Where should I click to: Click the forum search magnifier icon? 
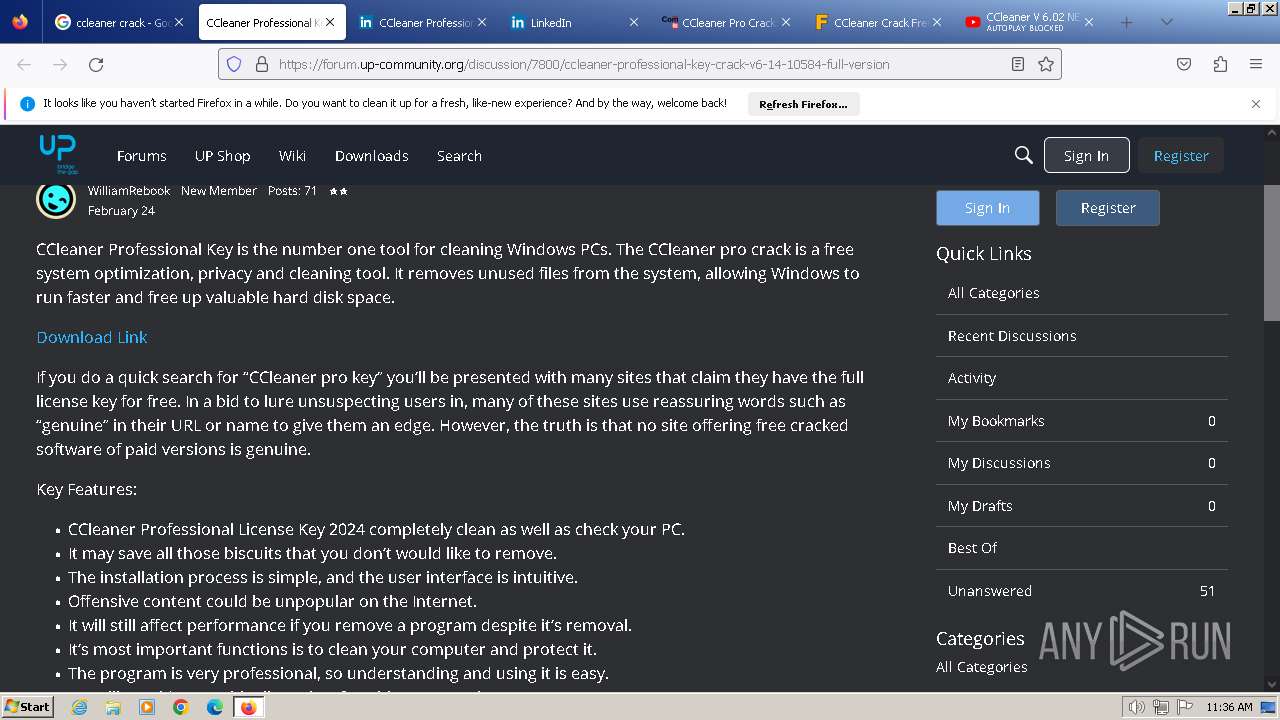1023,155
